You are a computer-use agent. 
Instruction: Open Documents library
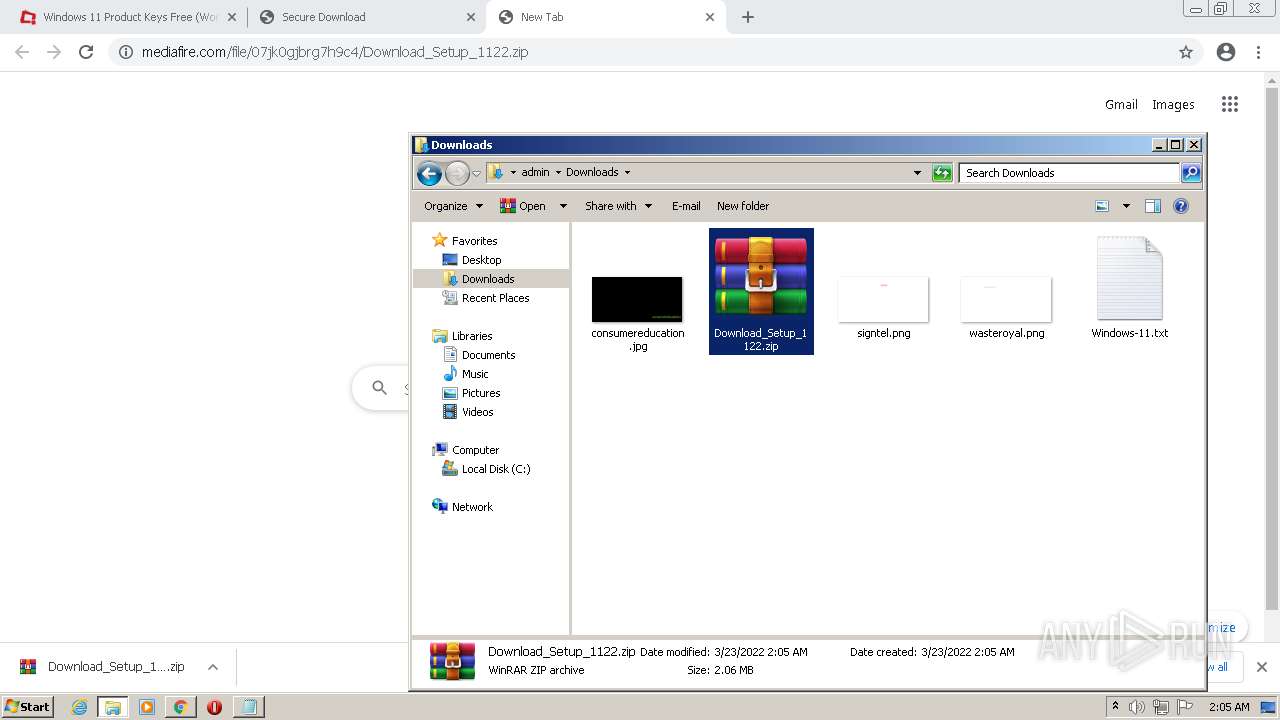click(x=488, y=355)
